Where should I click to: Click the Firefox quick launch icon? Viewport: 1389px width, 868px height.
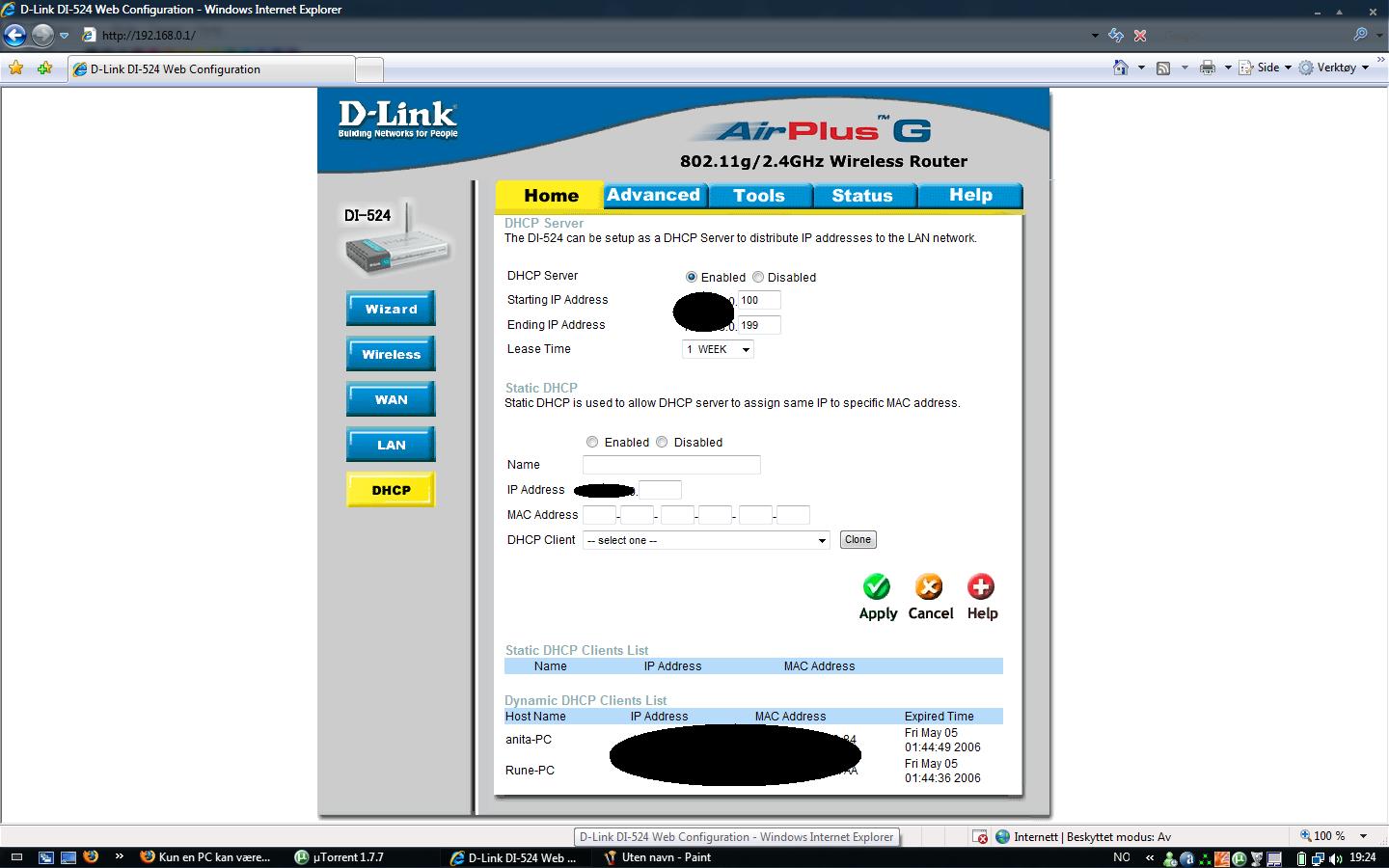pyautogui.click(x=91, y=856)
